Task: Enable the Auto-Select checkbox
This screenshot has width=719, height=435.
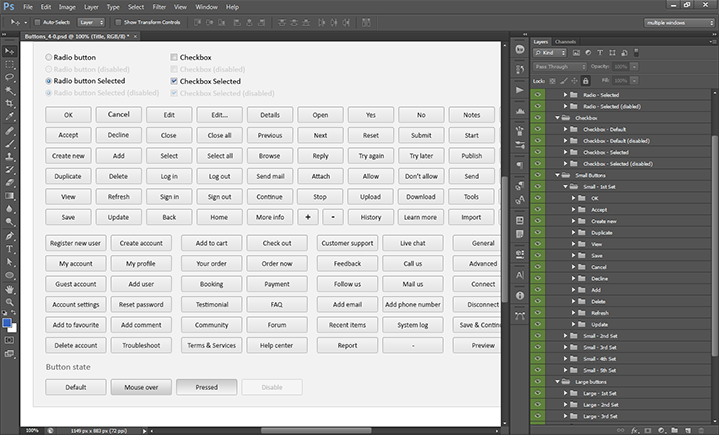Action: tap(36, 20)
